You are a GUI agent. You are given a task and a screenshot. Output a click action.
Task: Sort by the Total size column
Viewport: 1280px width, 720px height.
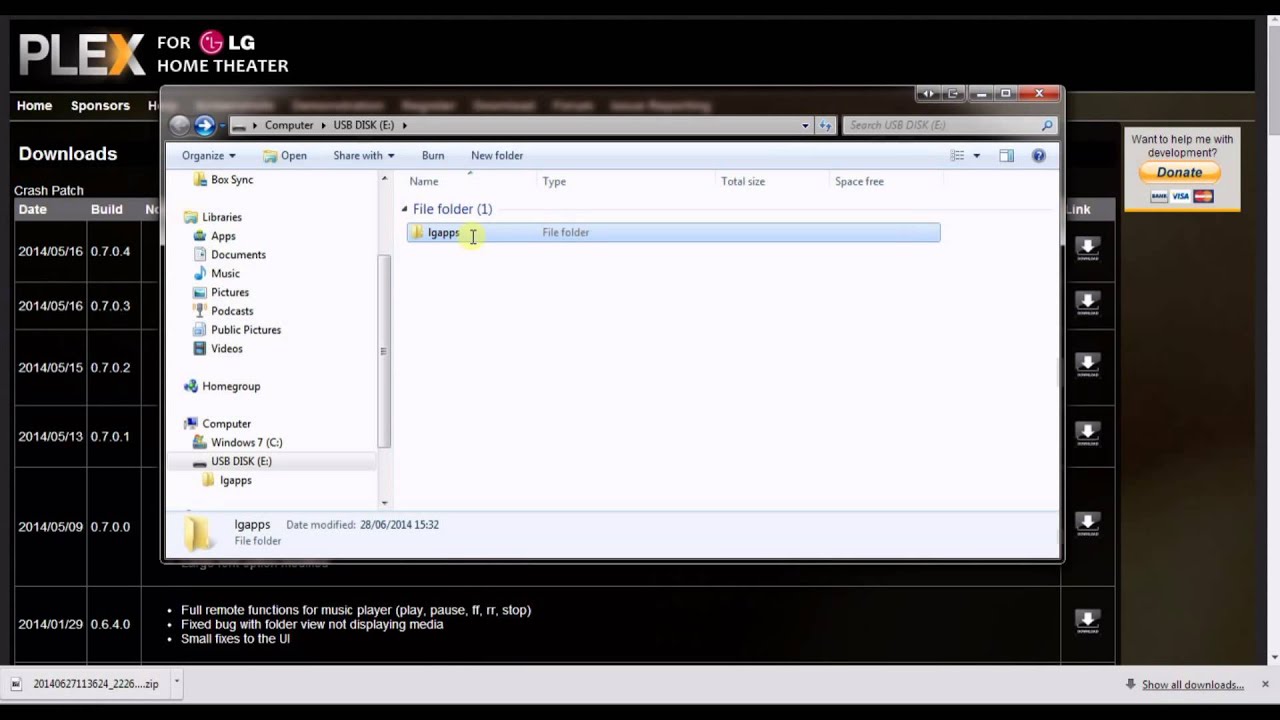click(x=773, y=181)
